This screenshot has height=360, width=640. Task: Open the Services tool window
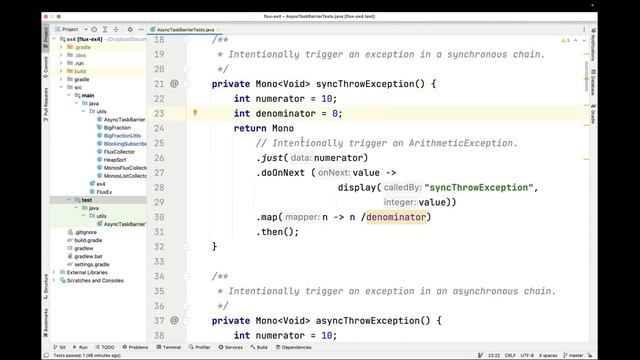point(231,347)
